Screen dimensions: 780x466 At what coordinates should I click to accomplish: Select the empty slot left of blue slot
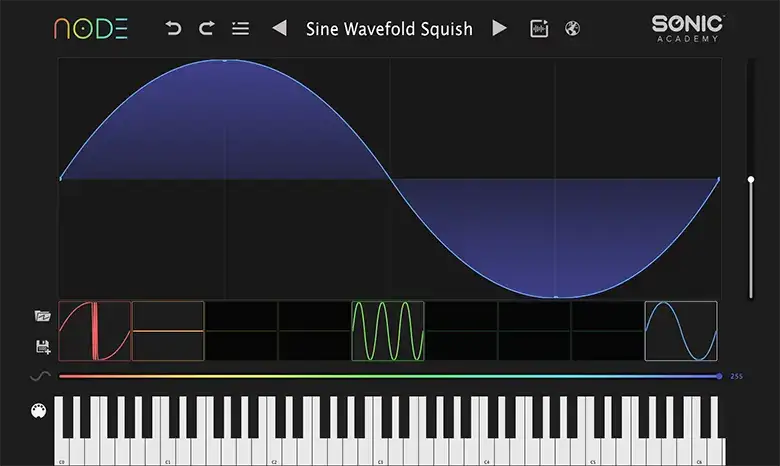(x=607, y=331)
